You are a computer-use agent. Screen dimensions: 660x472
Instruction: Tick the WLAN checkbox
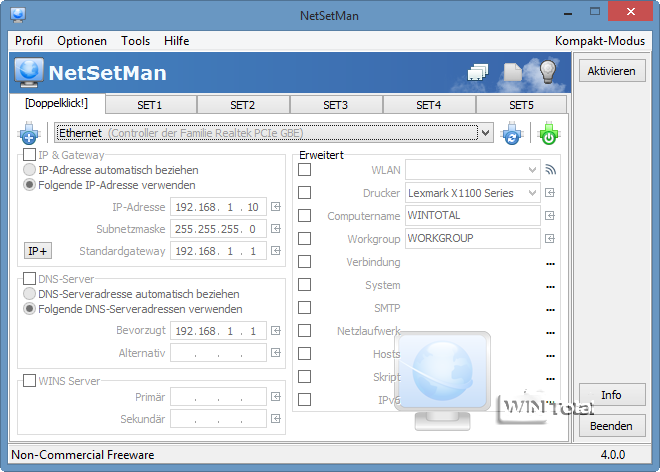point(304,170)
